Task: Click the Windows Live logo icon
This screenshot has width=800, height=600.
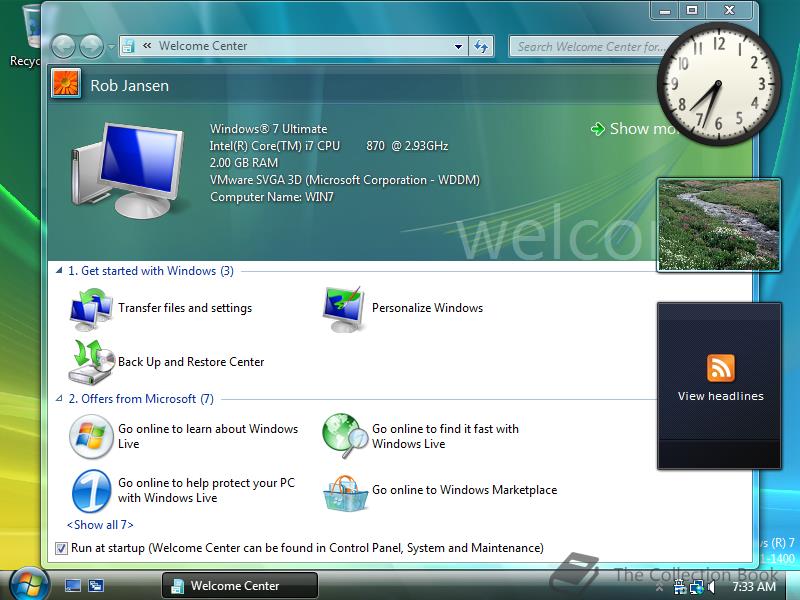Action: (91, 436)
